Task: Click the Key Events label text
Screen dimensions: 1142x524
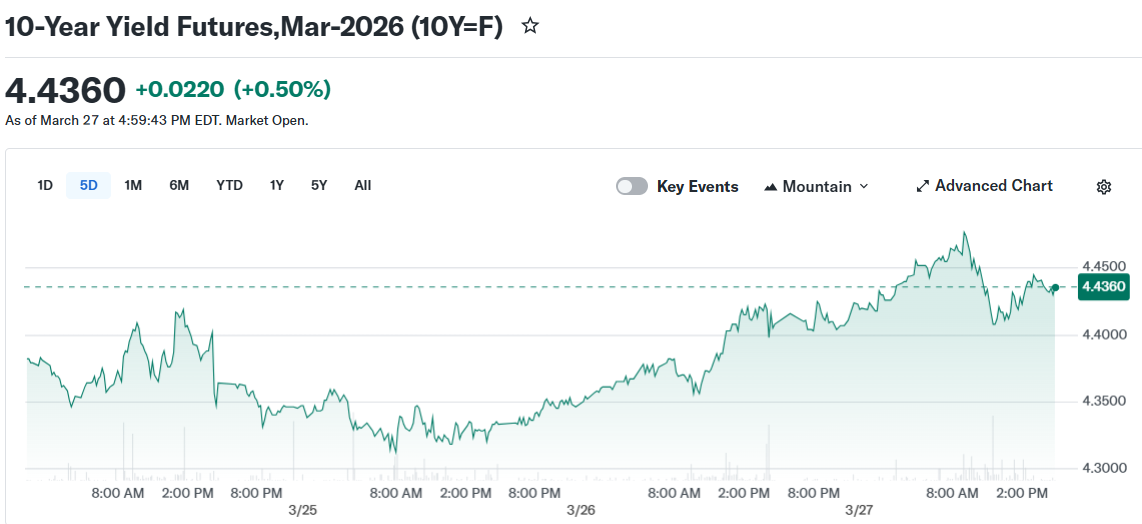Action: click(x=697, y=187)
